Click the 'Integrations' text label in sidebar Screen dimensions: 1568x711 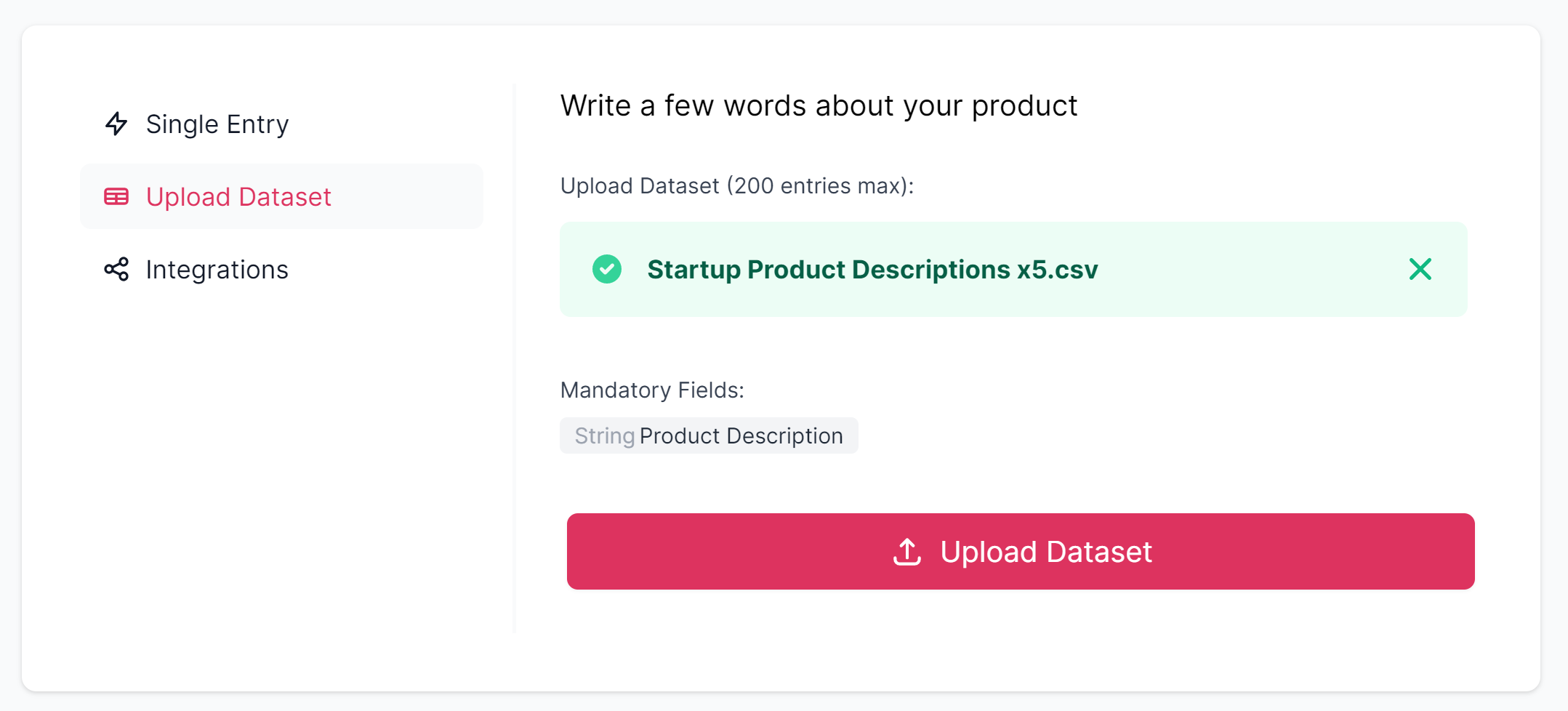(217, 269)
